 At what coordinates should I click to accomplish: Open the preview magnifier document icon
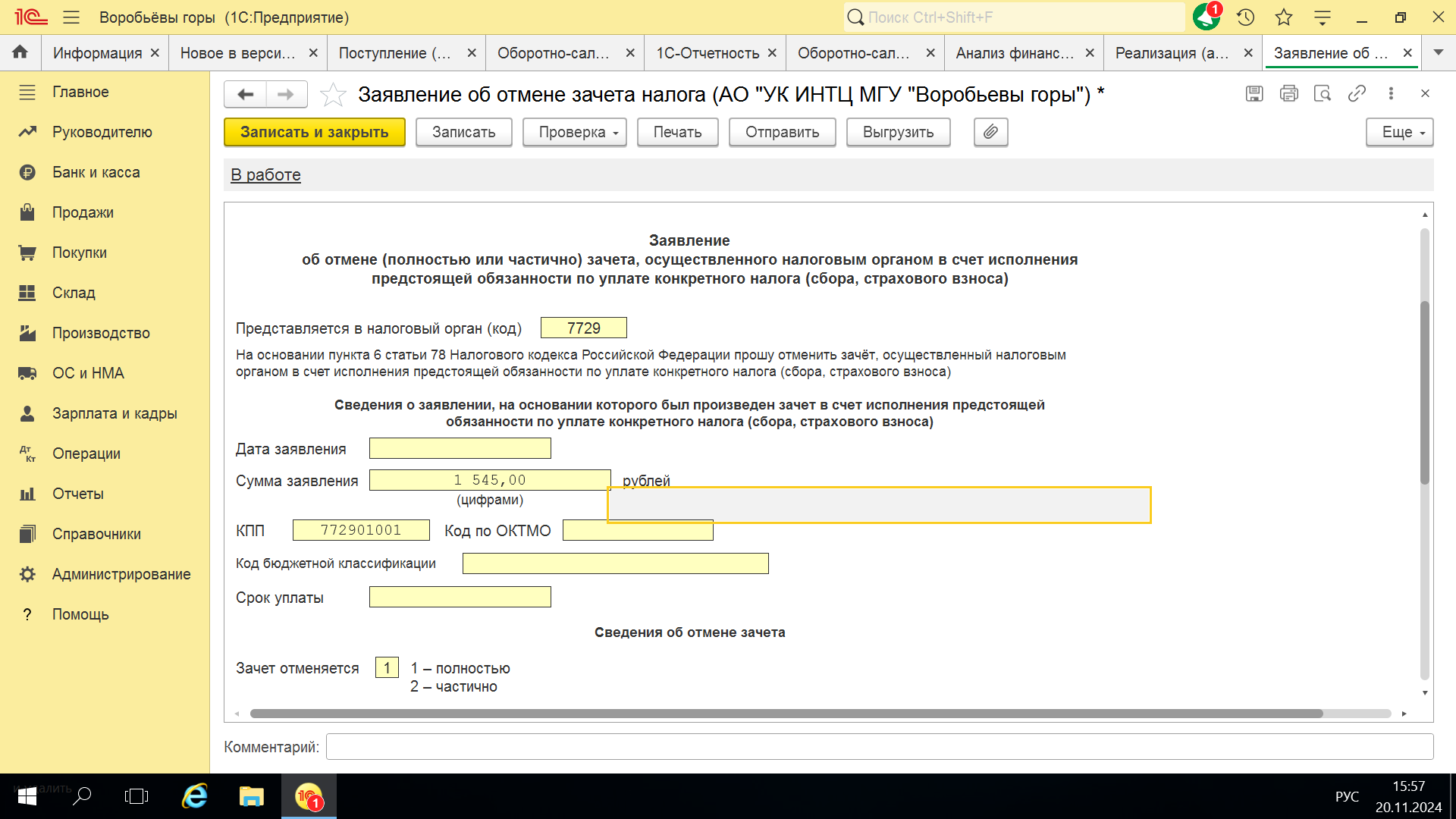point(1323,93)
